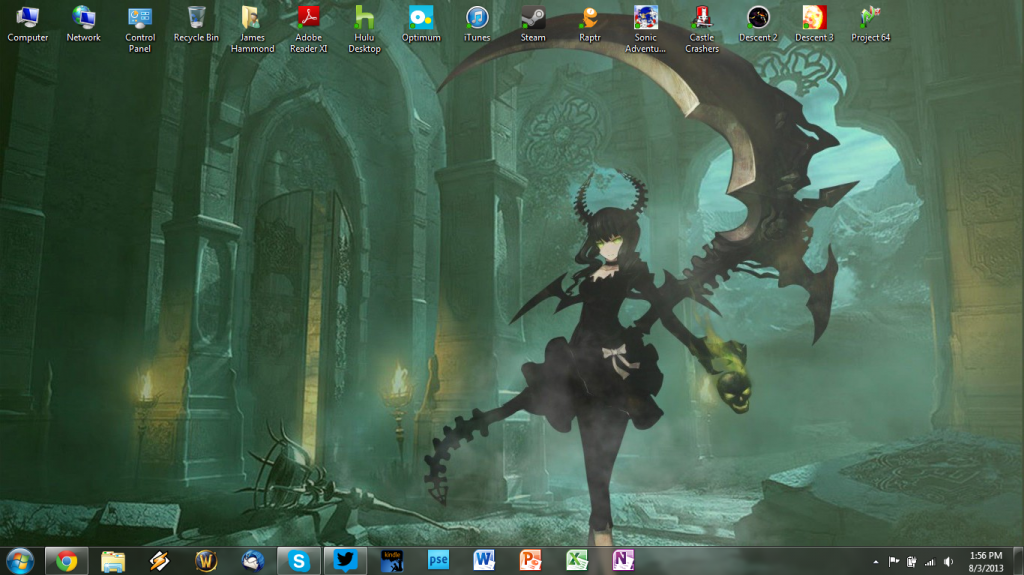The width and height of the screenshot is (1024, 575).
Task: Switch to Google Chrome in the taskbar
Action: click(67, 561)
